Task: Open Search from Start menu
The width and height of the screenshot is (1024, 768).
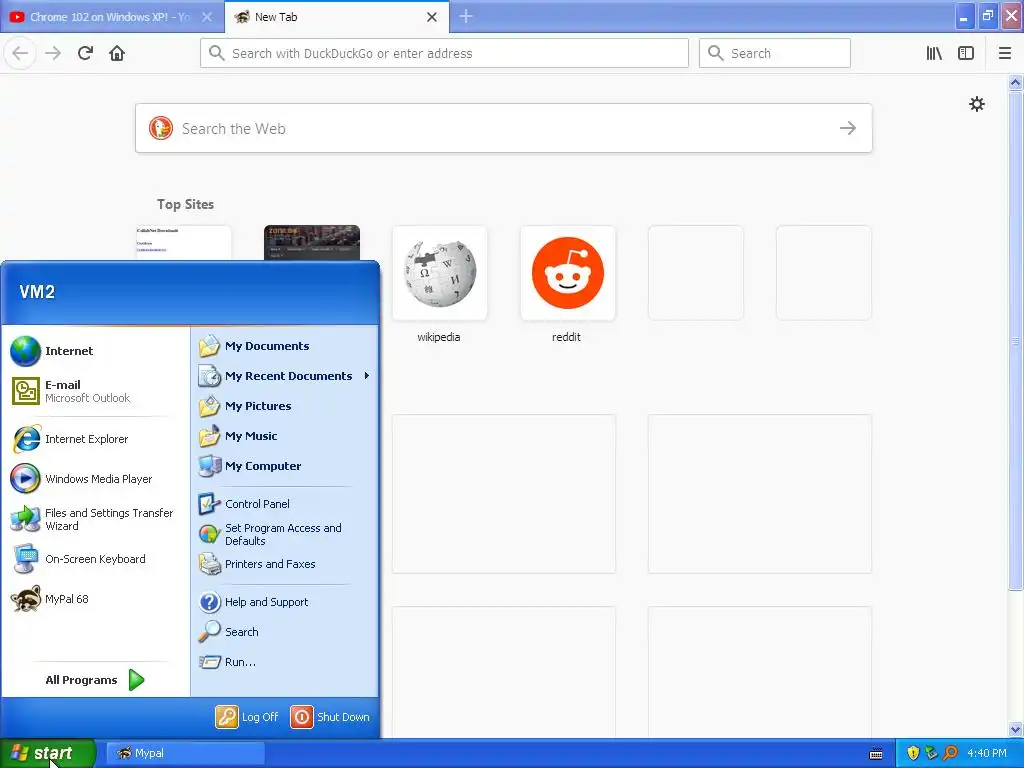Action: click(285, 632)
